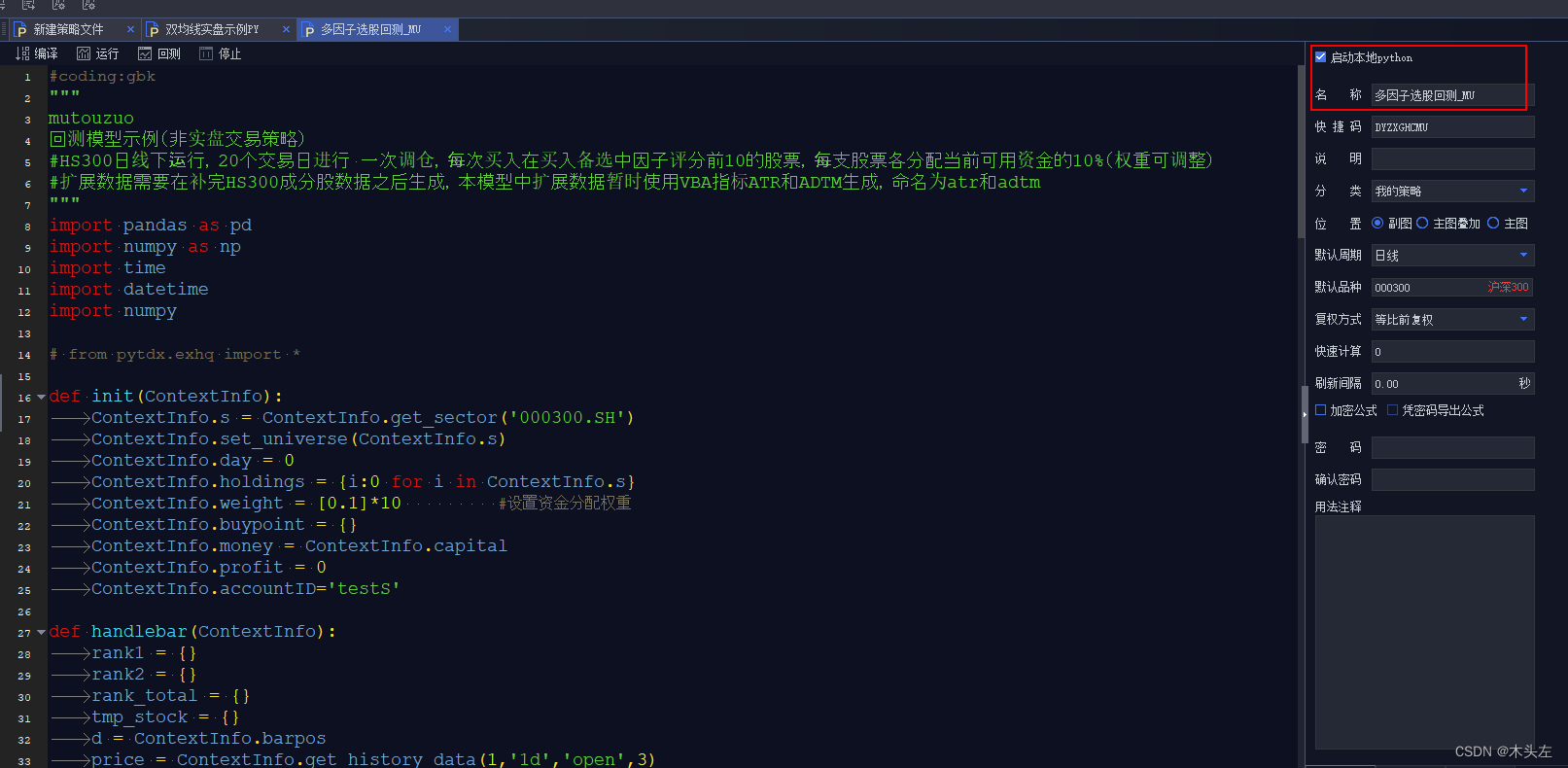Click the tmp_stock = {} line
The width and height of the screenshot is (1568, 768).
(165, 717)
